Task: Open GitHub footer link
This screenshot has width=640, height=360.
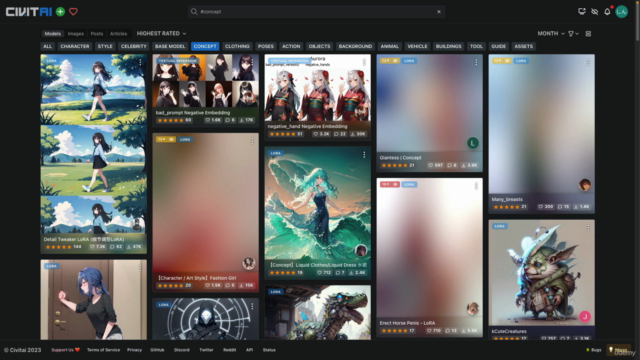Action: (157, 350)
